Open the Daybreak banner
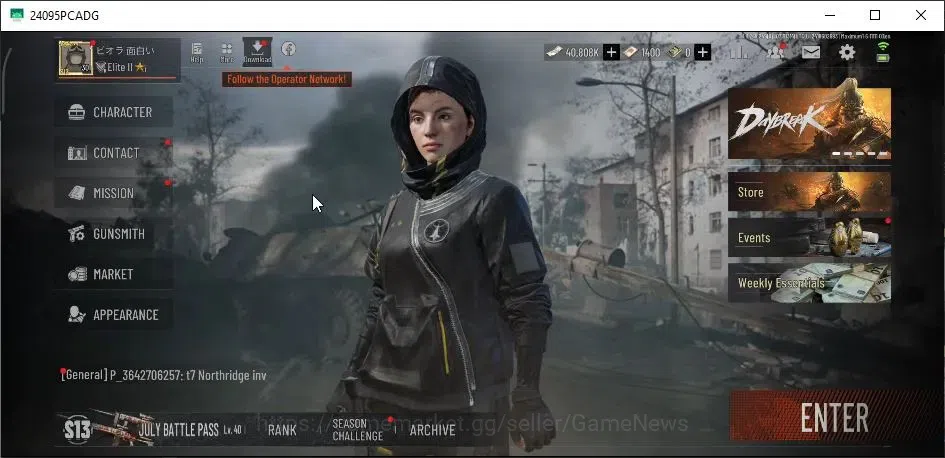The height and width of the screenshot is (458, 945). click(x=809, y=124)
